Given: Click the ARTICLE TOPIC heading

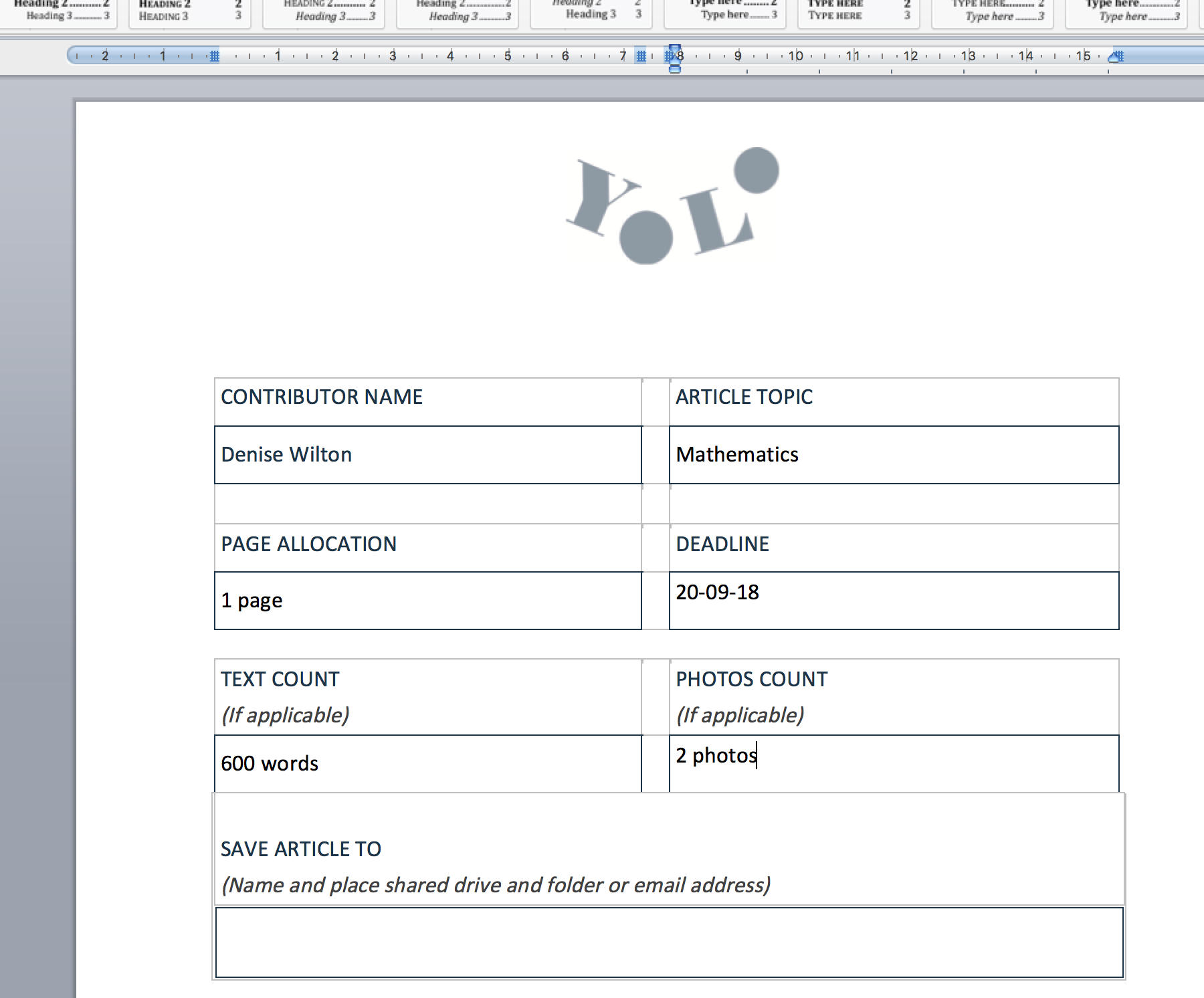Looking at the screenshot, I should [x=744, y=397].
